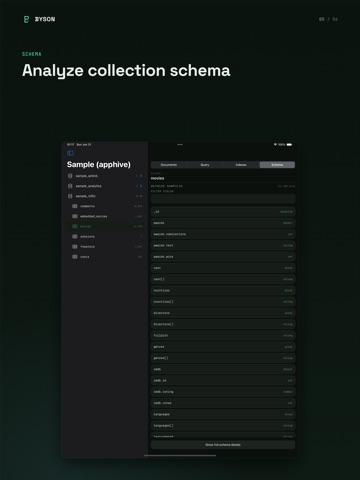
Task: Select the comments collection icon
Action: (x=75, y=206)
